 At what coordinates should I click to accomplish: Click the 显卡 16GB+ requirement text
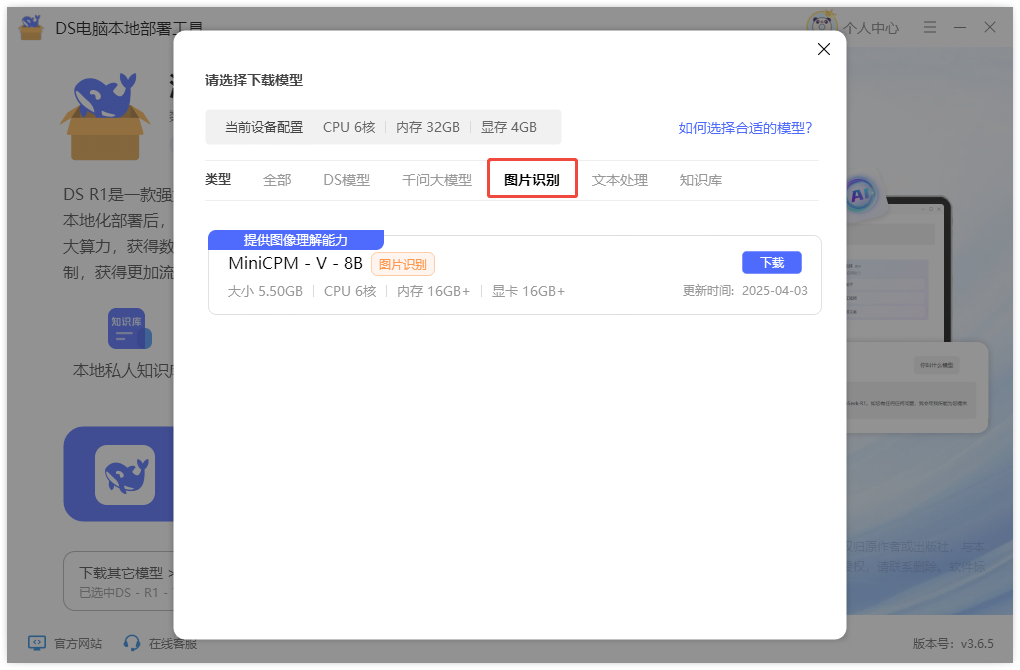tap(528, 291)
